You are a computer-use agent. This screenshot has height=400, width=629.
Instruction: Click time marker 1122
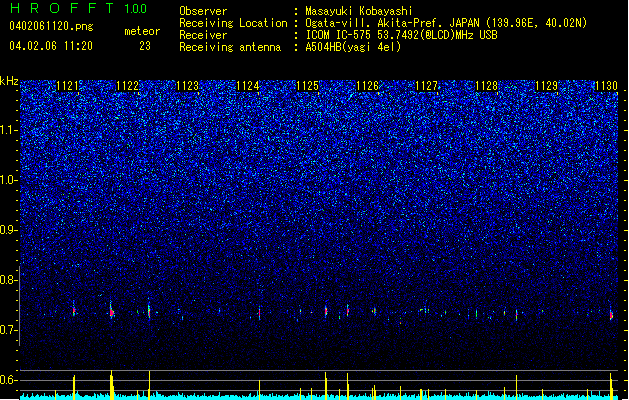[128, 86]
